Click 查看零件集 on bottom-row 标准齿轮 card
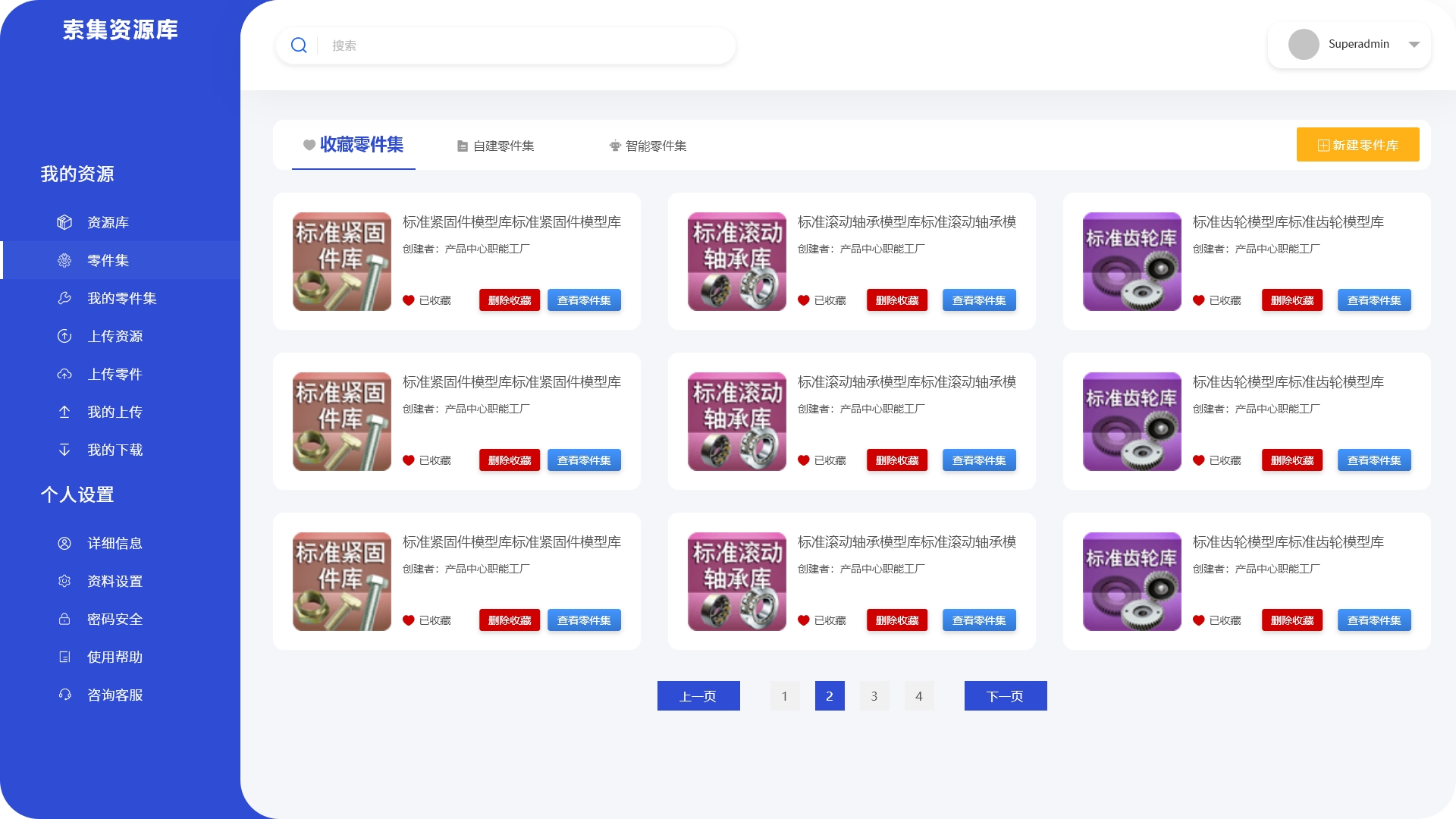Image resolution: width=1456 pixels, height=819 pixels. (x=1374, y=620)
